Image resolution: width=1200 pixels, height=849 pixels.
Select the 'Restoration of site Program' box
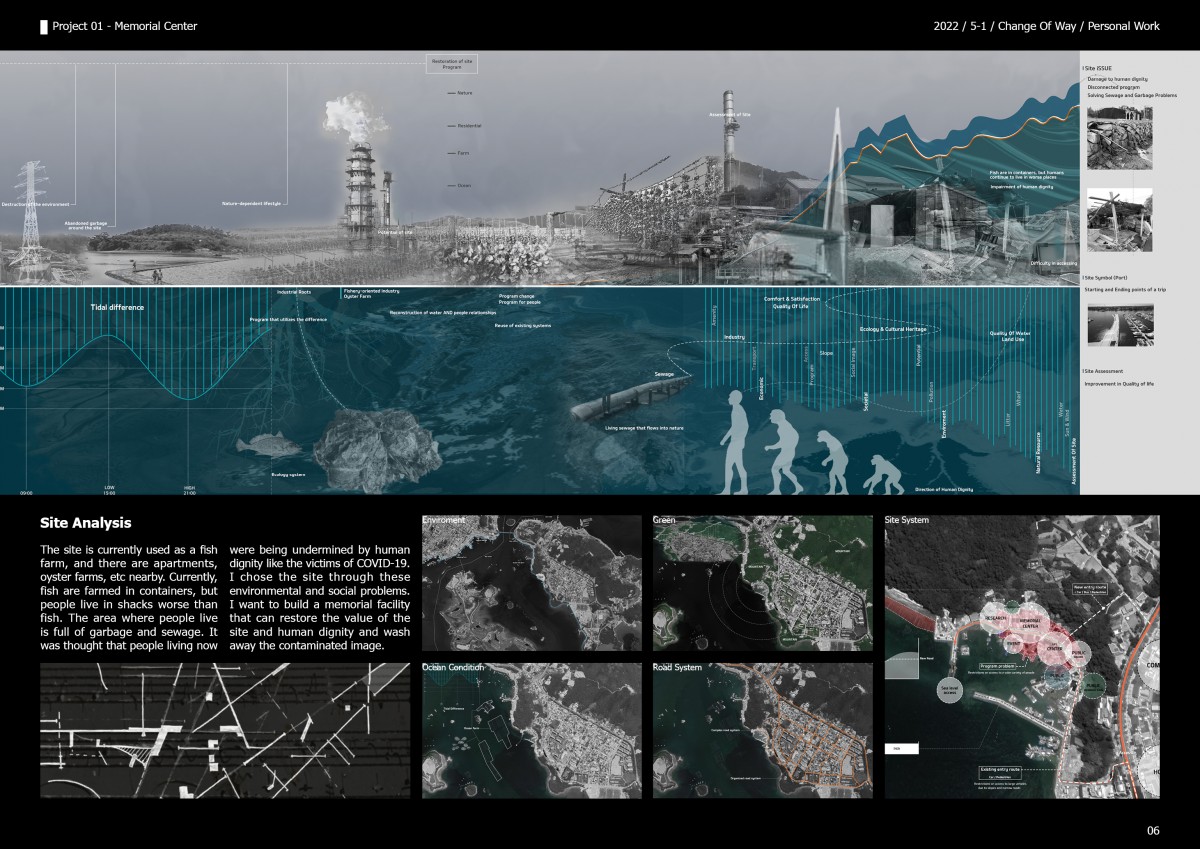click(452, 63)
